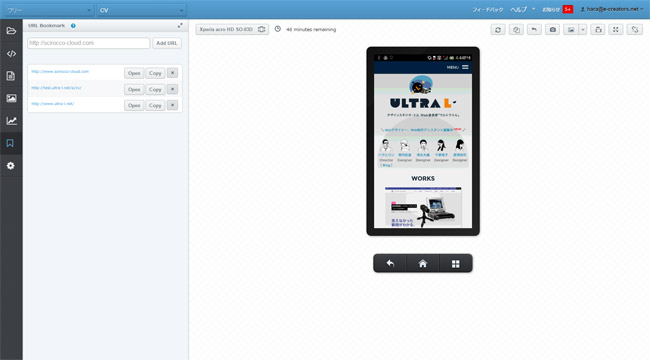Open the Xperia acro HD device selector
The image size is (650, 360).
pos(232,29)
